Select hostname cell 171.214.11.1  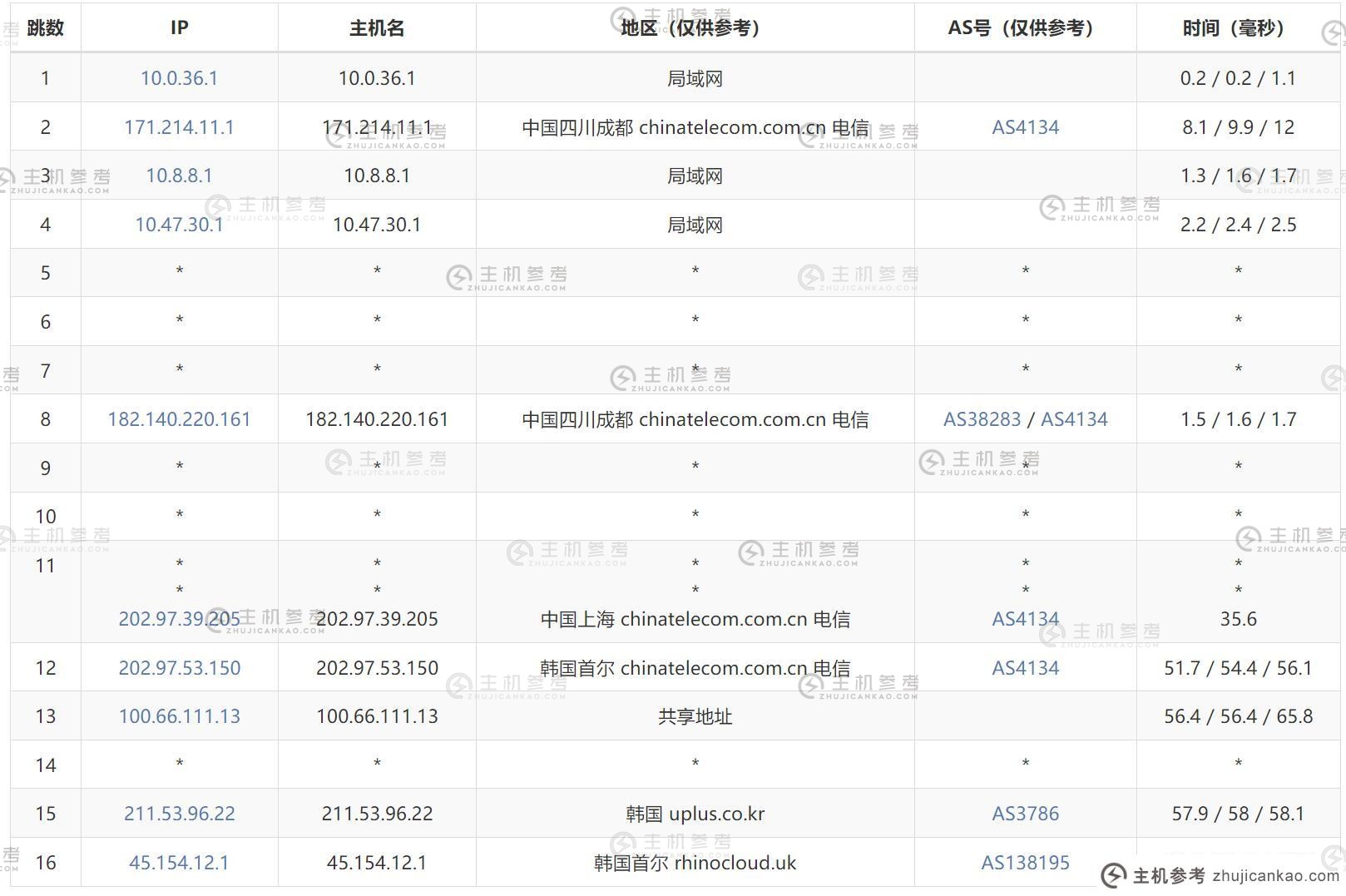pos(377,127)
